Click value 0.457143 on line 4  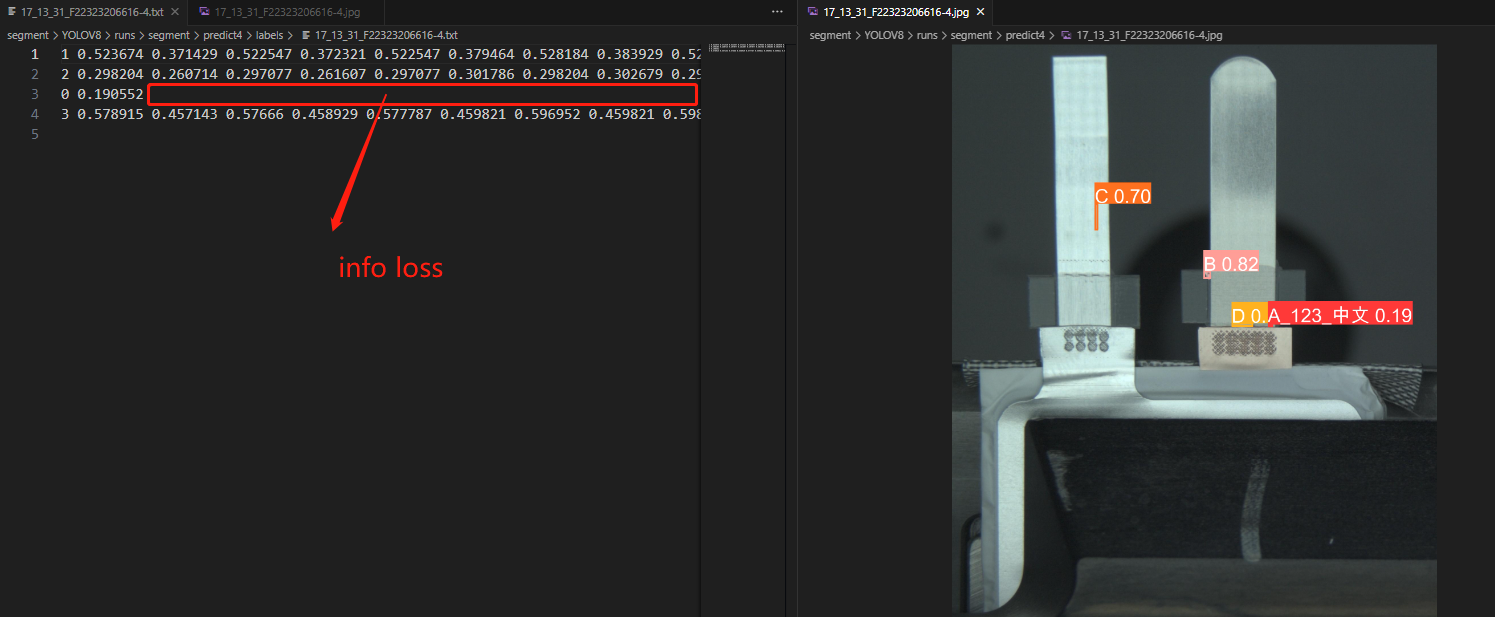(x=184, y=114)
